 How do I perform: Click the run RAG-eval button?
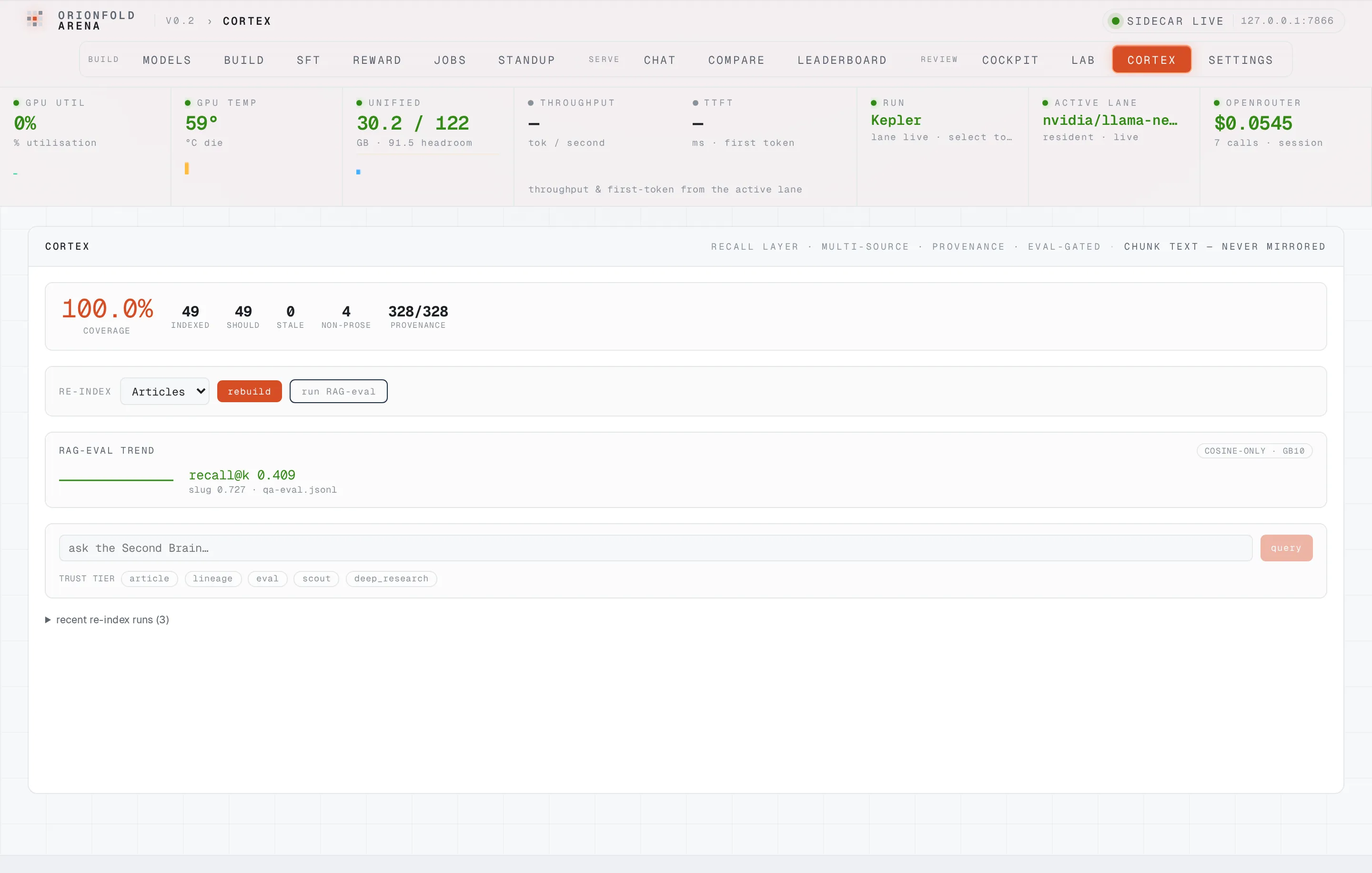(x=338, y=392)
